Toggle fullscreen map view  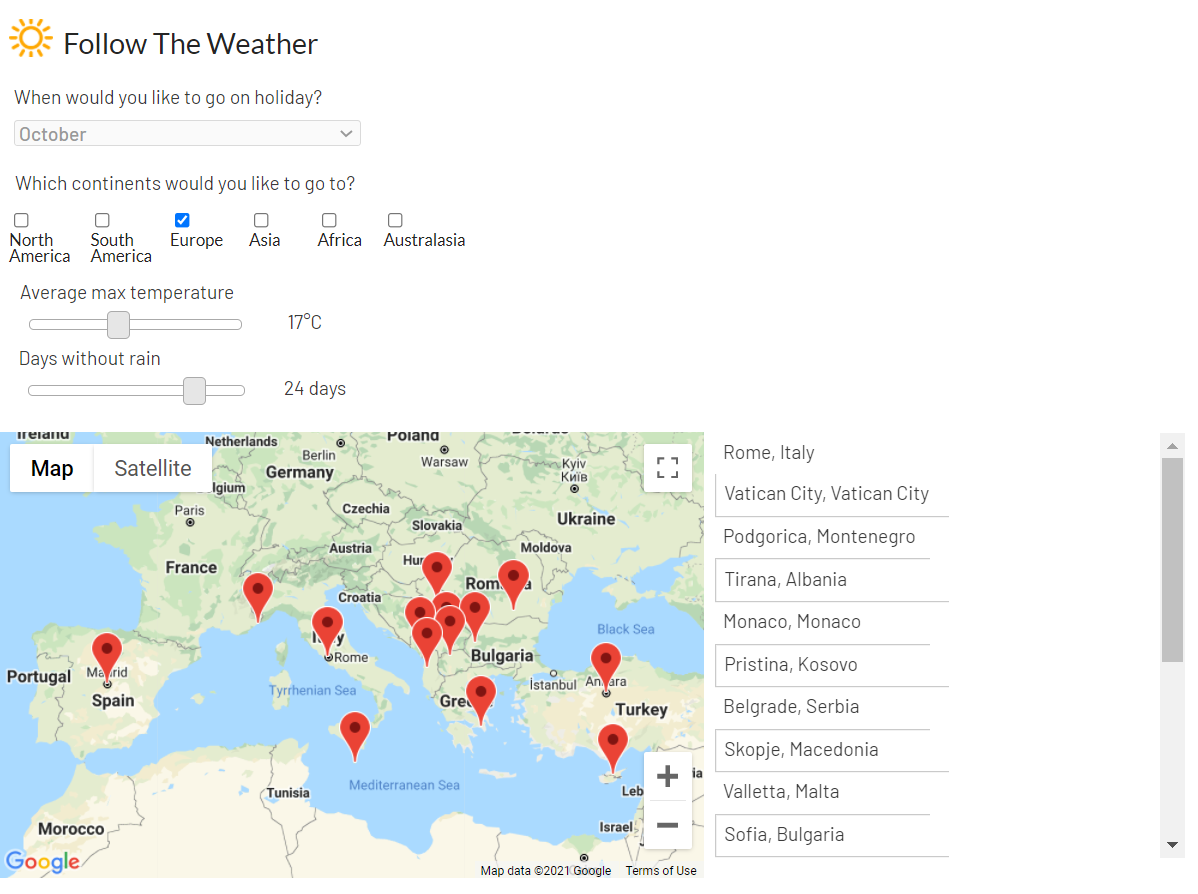[x=667, y=468]
